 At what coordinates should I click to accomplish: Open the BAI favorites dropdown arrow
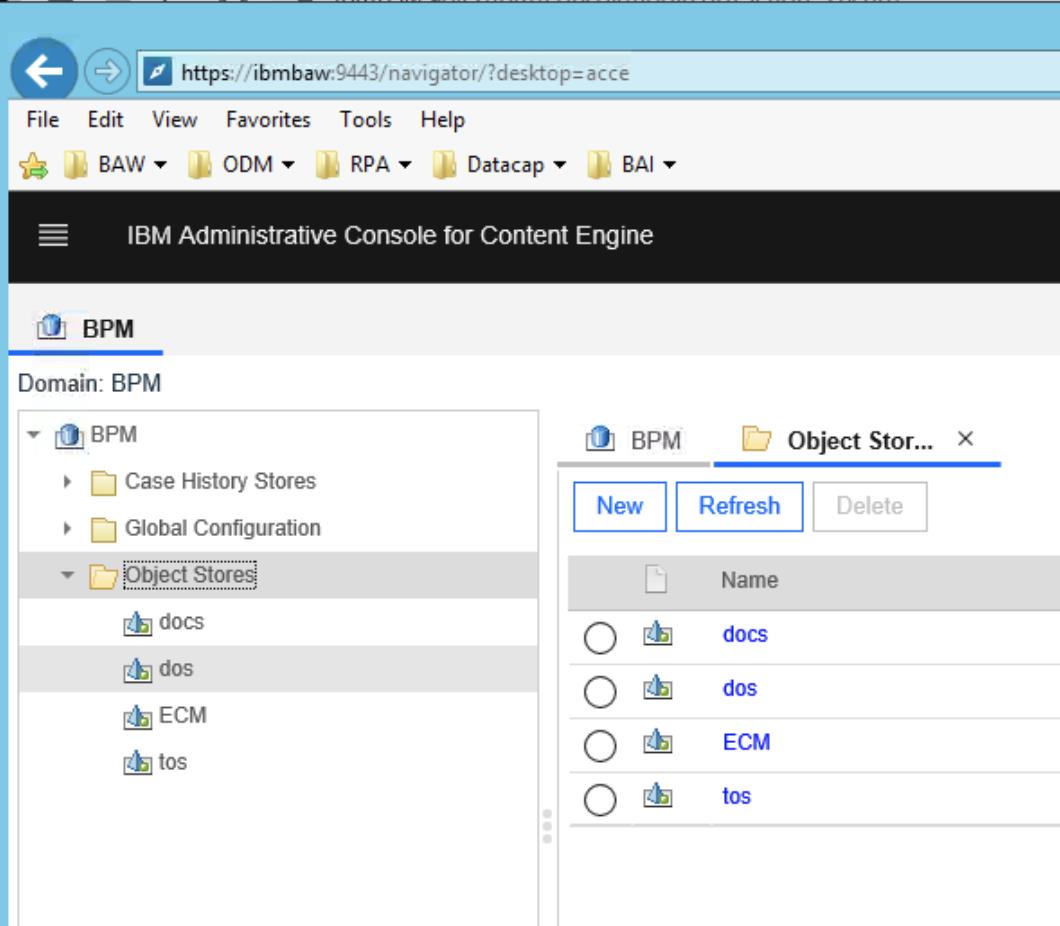point(669,165)
